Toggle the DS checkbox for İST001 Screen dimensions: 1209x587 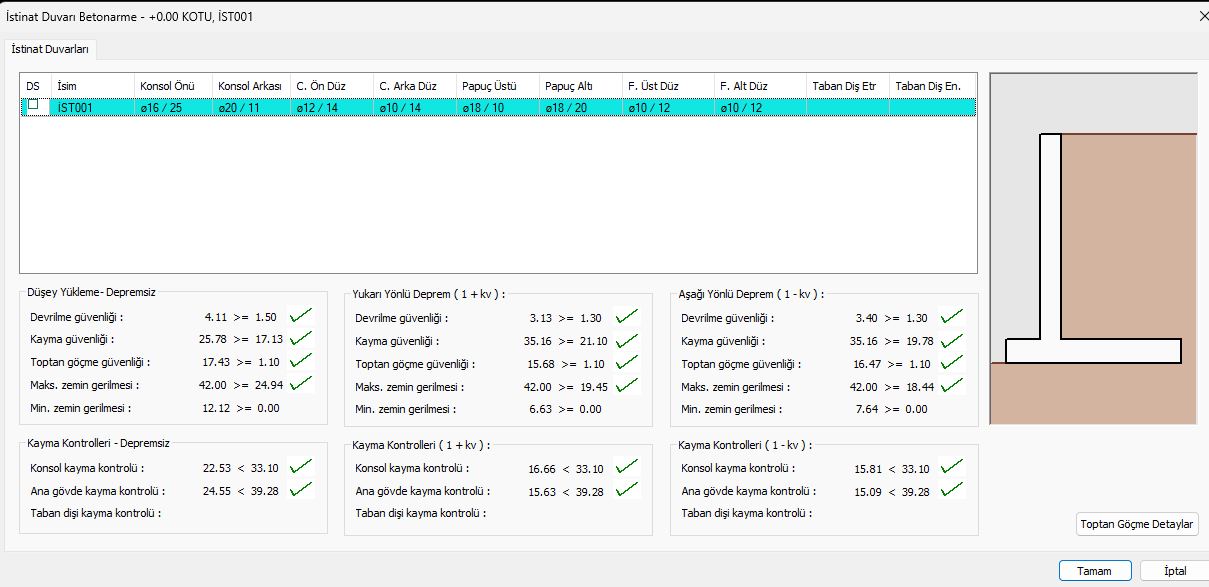click(33, 105)
